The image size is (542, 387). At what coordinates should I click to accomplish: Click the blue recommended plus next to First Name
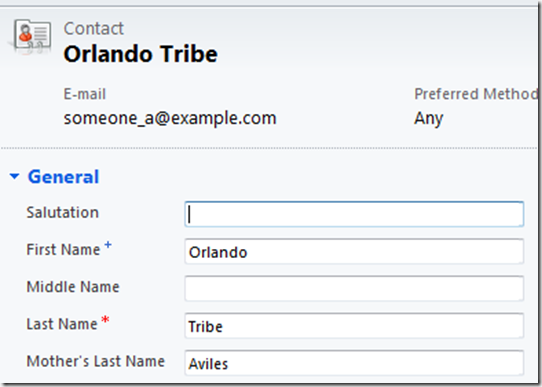tap(108, 245)
